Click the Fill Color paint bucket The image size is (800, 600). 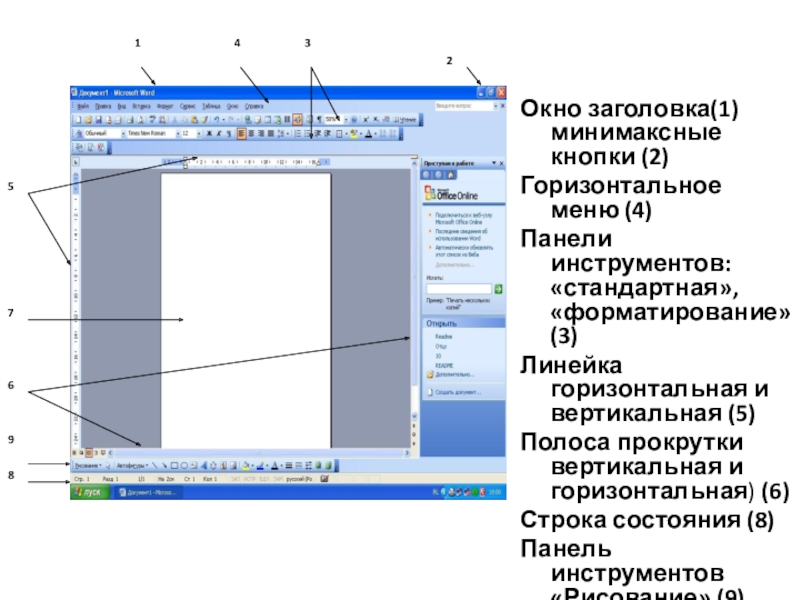pos(245,465)
